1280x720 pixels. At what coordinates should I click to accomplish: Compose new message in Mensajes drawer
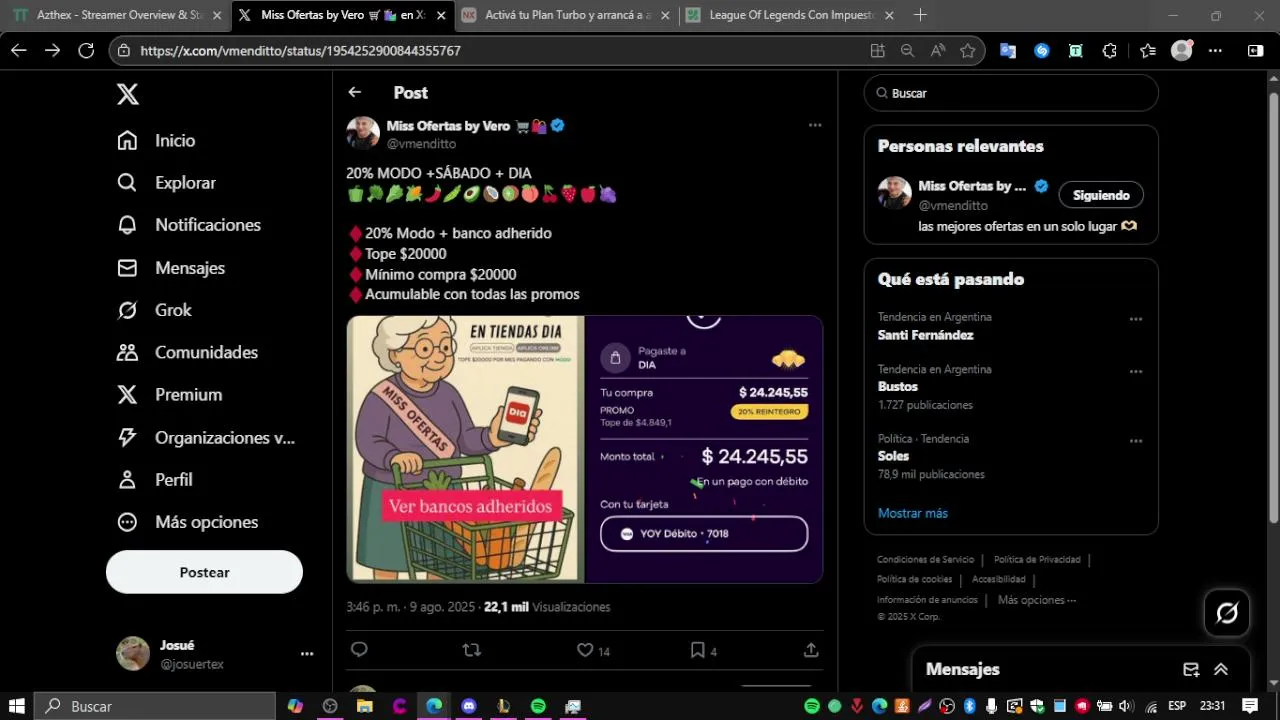pyautogui.click(x=1191, y=670)
